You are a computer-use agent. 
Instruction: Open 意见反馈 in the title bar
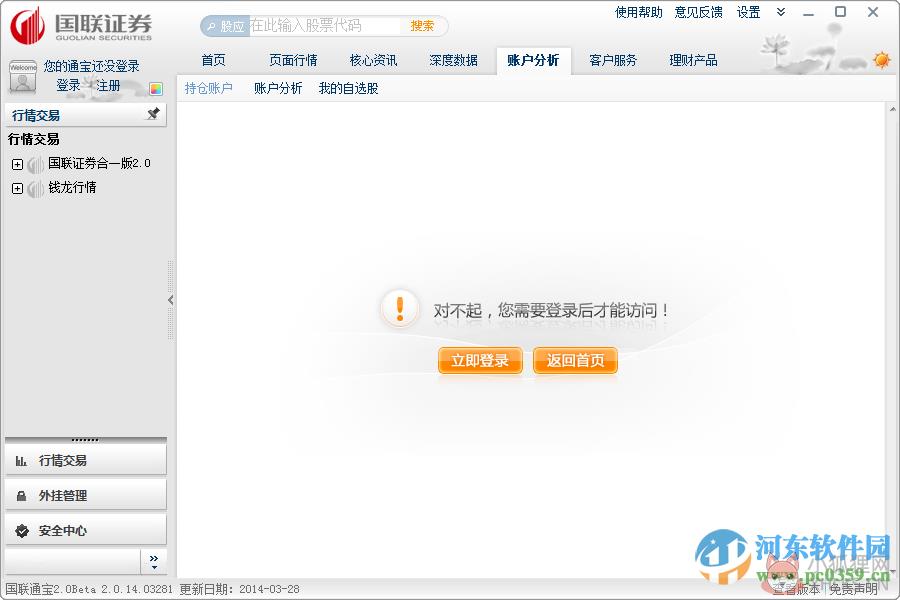click(x=698, y=12)
